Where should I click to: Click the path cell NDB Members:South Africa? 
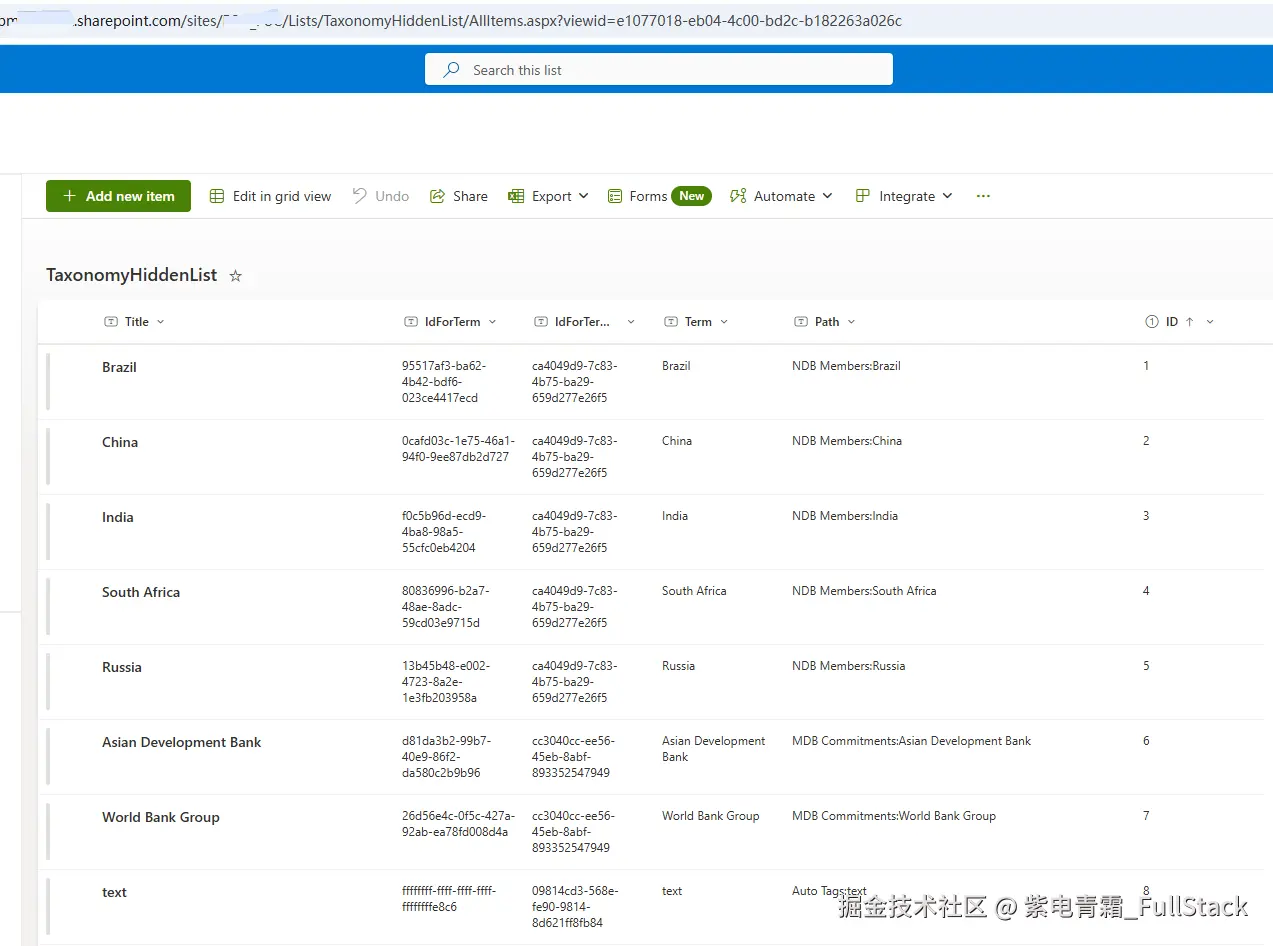(x=864, y=591)
